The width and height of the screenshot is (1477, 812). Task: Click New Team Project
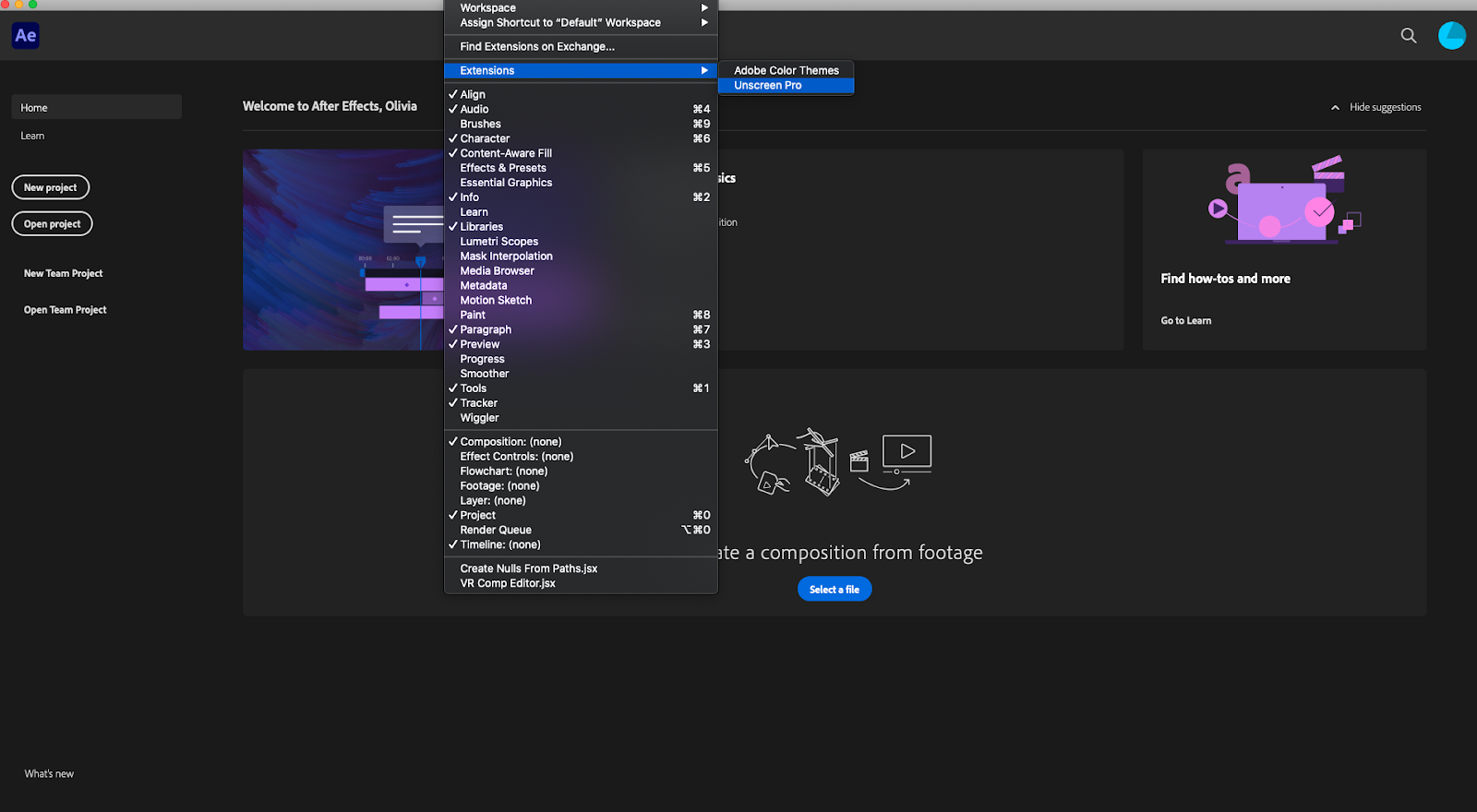click(x=63, y=273)
